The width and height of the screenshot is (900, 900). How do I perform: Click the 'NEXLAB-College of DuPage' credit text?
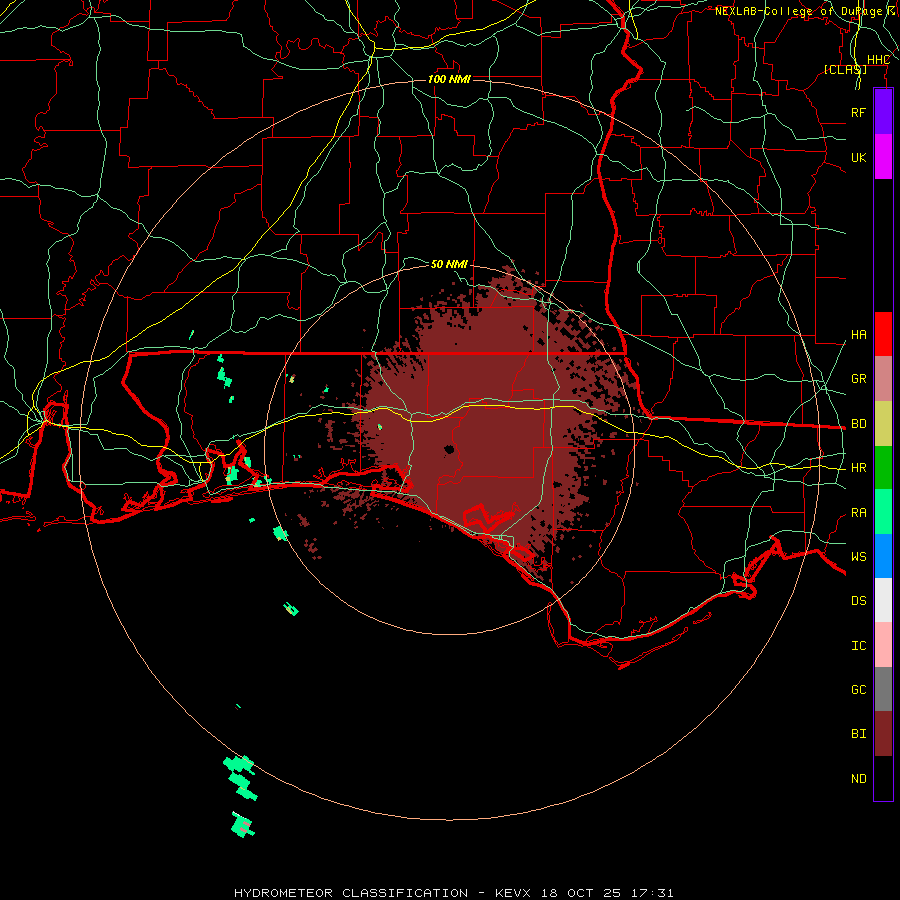coord(798,11)
